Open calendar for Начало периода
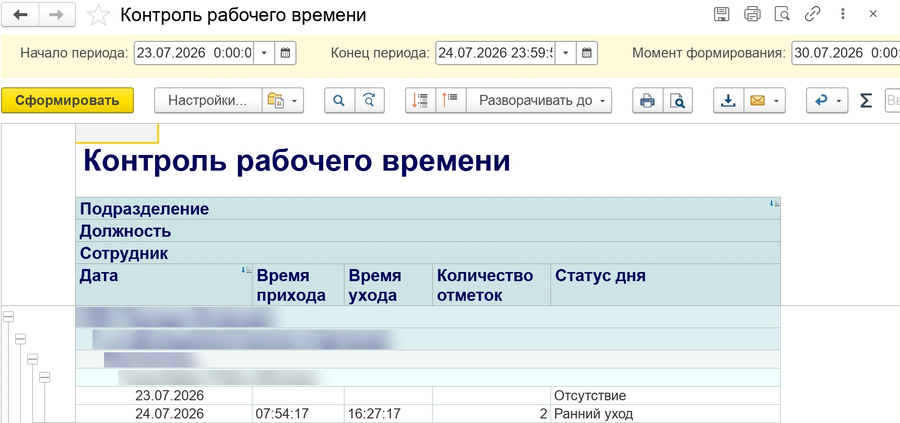900x423 pixels. [285, 53]
